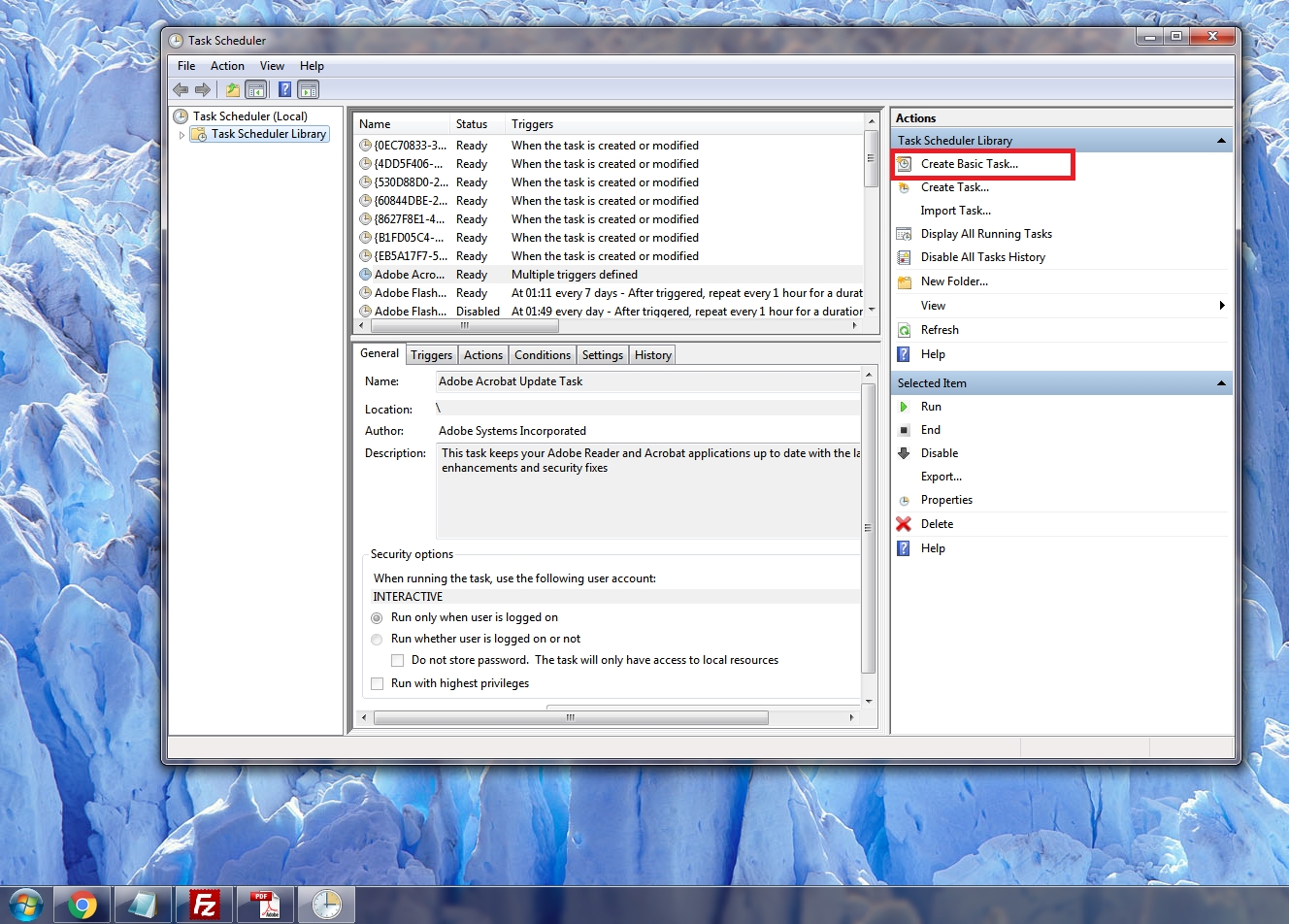This screenshot has height=924, width=1289.
Task: Open FileZilla from the taskbar
Action: [x=205, y=906]
